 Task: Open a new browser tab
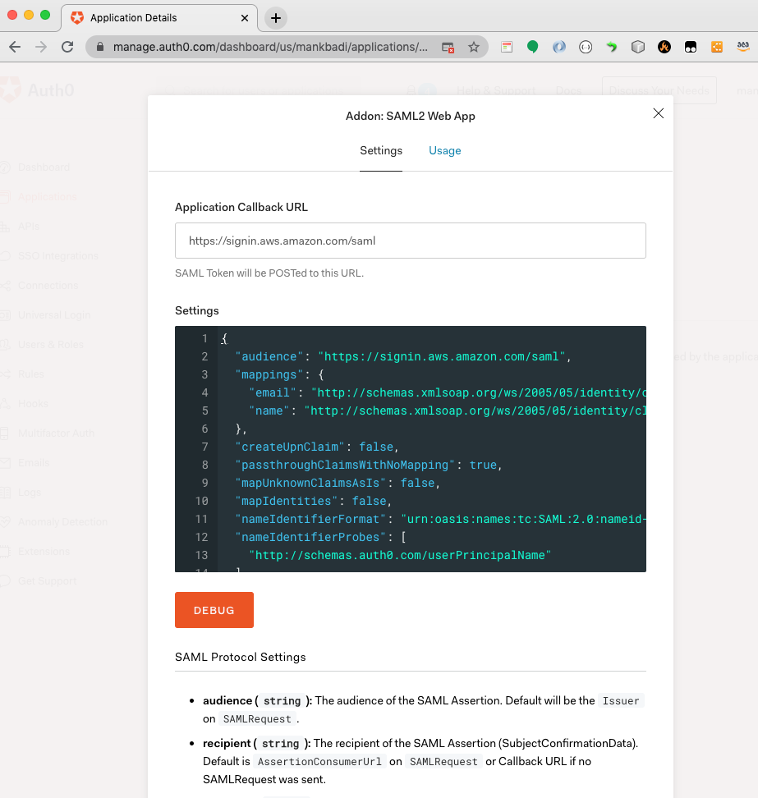pyautogui.click(x=274, y=16)
